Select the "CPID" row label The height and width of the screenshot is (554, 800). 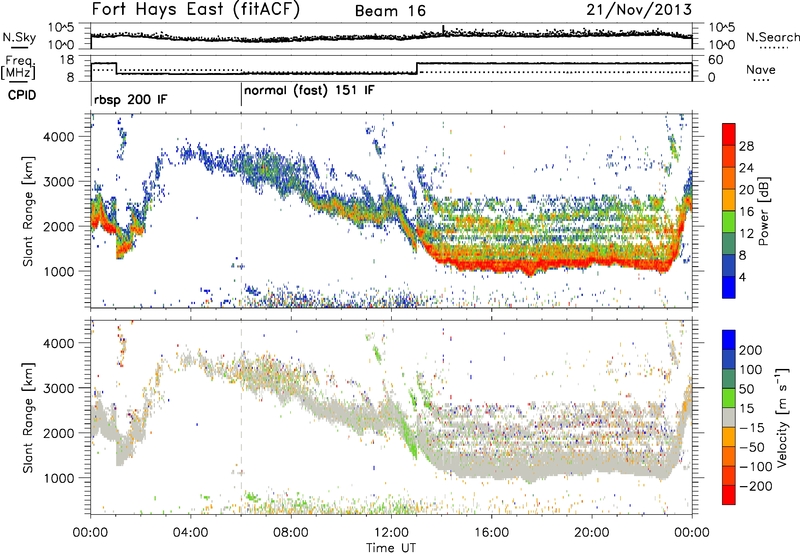click(22, 95)
